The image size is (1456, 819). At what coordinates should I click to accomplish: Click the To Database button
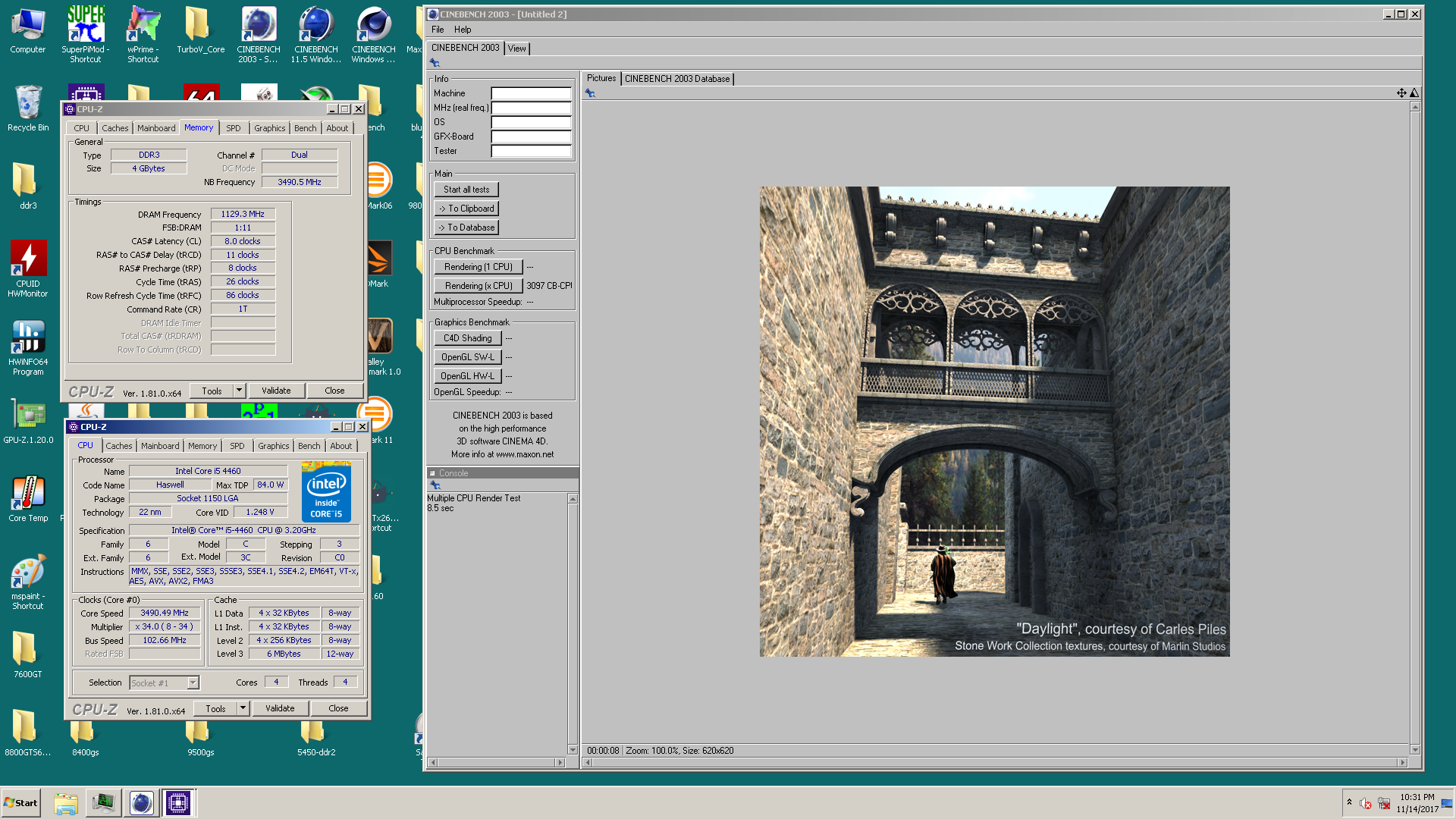pyautogui.click(x=466, y=227)
